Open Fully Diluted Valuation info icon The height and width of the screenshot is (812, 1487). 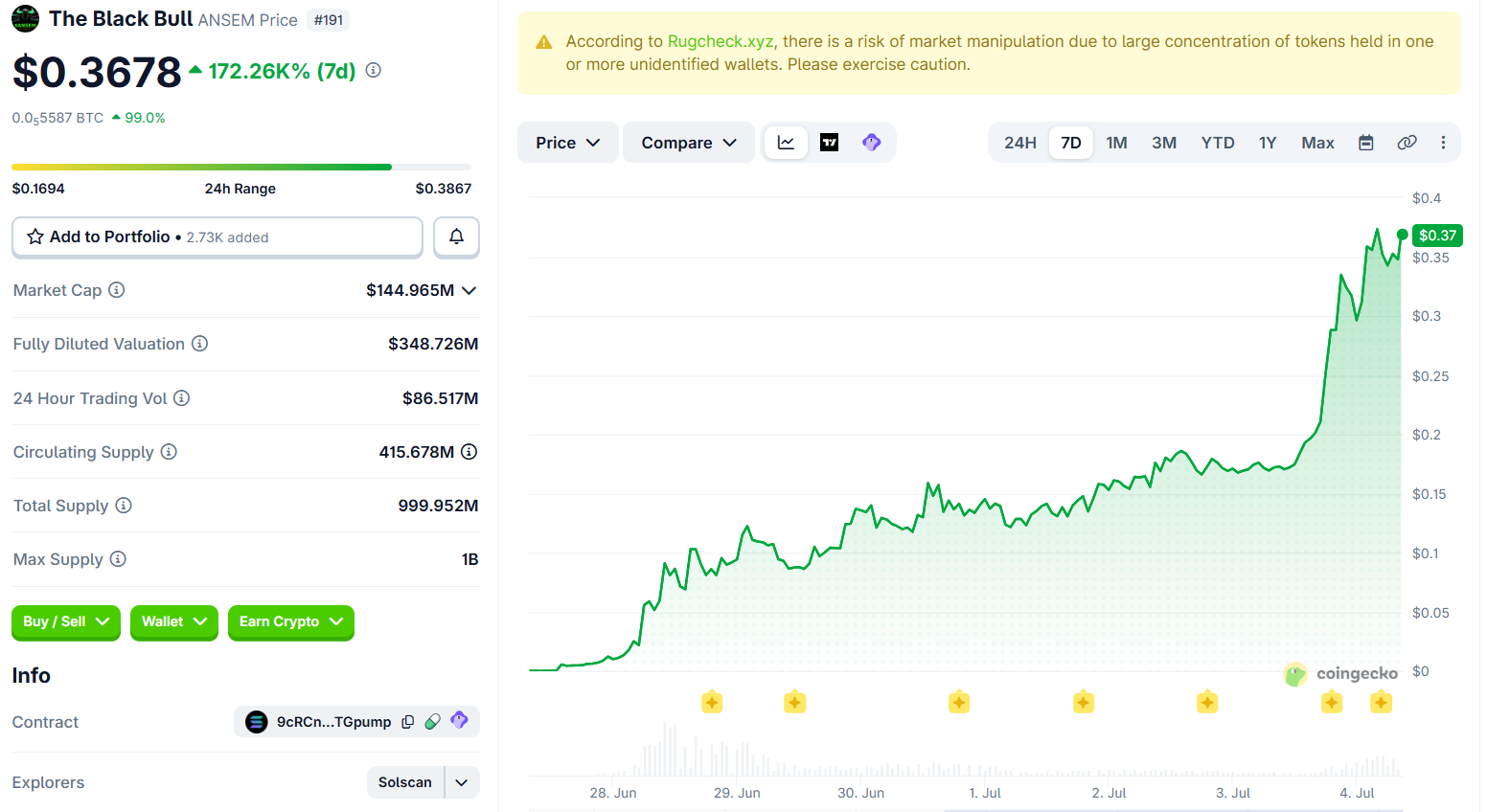(199, 343)
